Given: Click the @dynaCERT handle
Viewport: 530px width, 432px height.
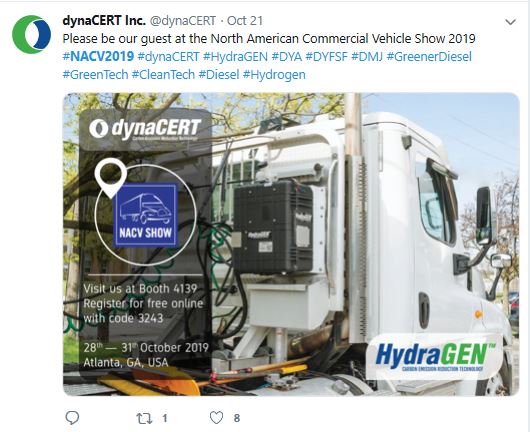Looking at the screenshot, I should (183, 21).
